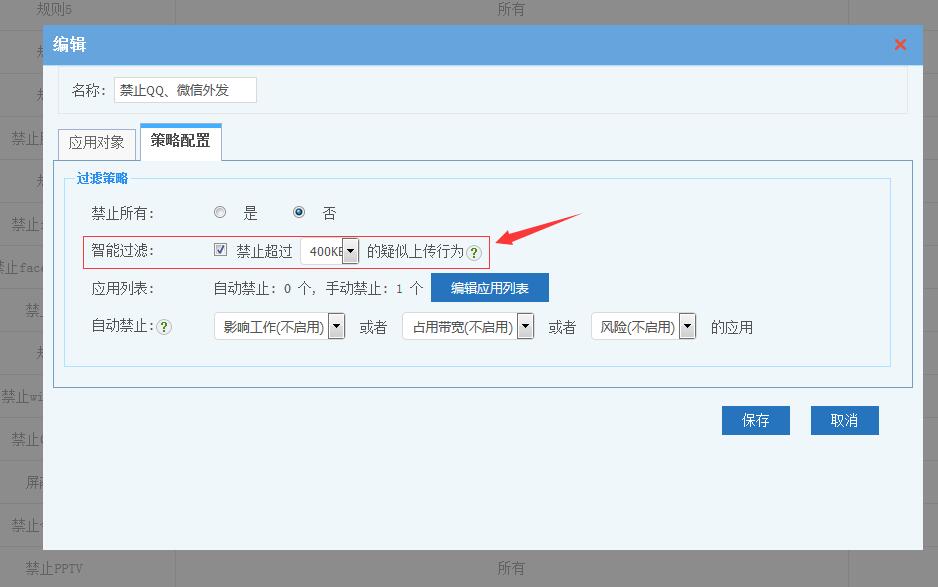The width and height of the screenshot is (938, 587).
Task: Click the 禁止PPTV rule in background list
Action: pyautogui.click(x=55, y=568)
